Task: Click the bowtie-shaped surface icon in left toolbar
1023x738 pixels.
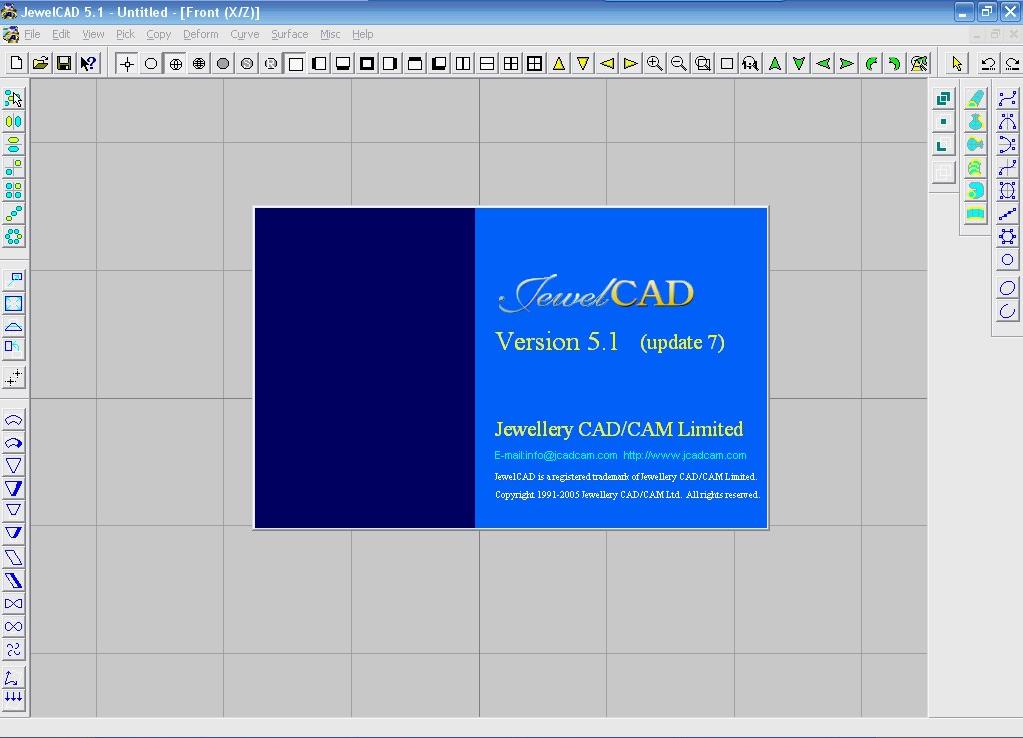Action: [x=13, y=604]
